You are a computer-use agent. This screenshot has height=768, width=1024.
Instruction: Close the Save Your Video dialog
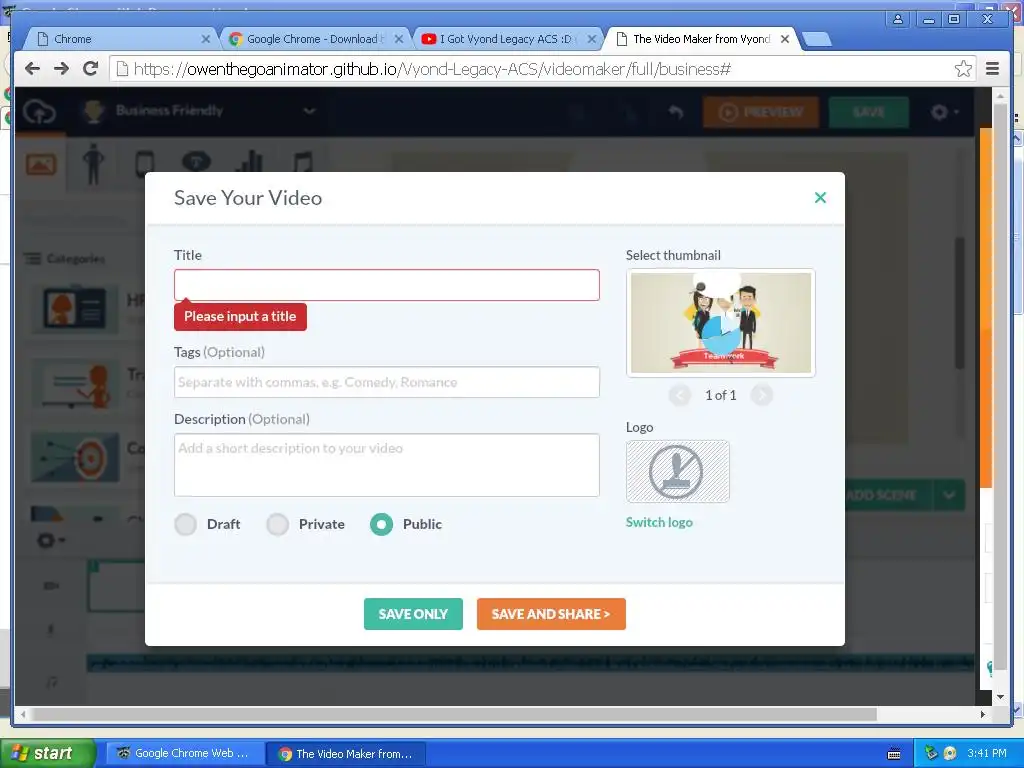(820, 197)
